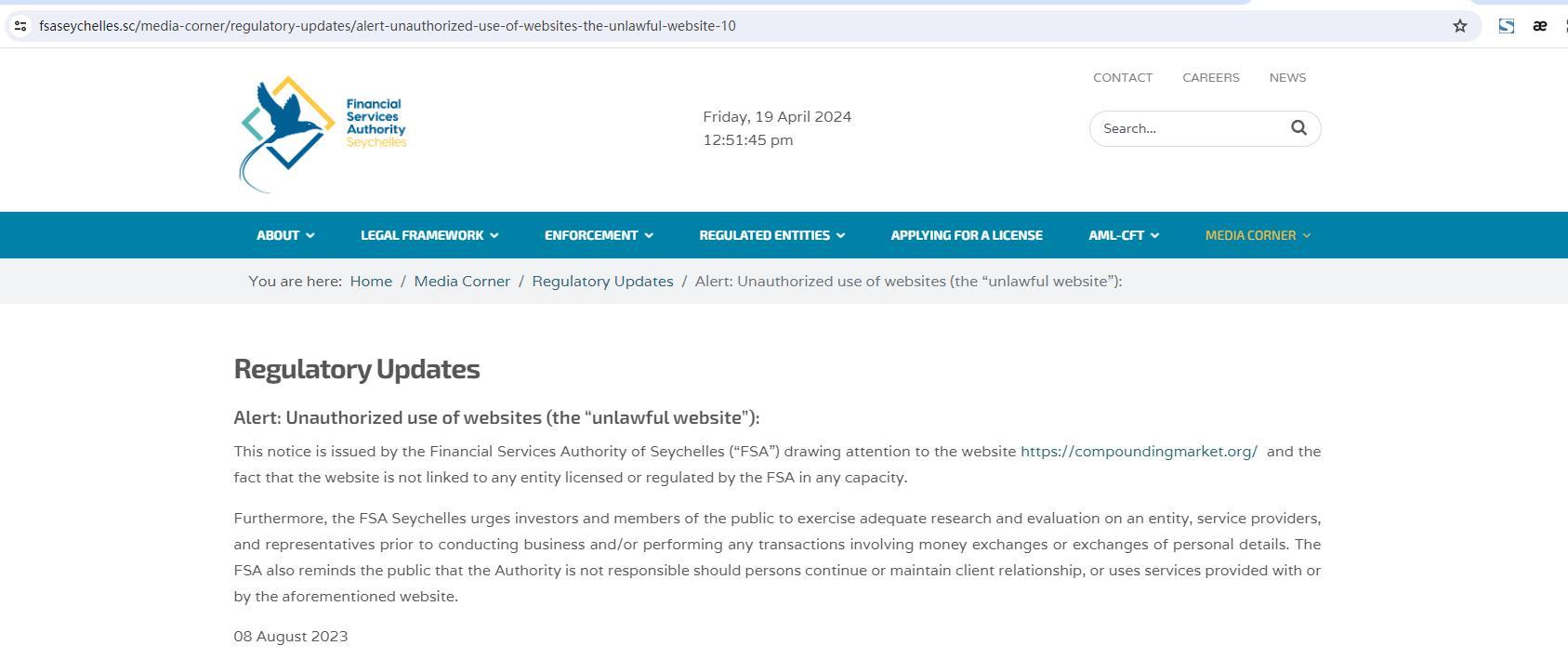The width and height of the screenshot is (1568, 672).
Task: Click the Financial Services Authority Seychelles logo
Action: (x=323, y=133)
